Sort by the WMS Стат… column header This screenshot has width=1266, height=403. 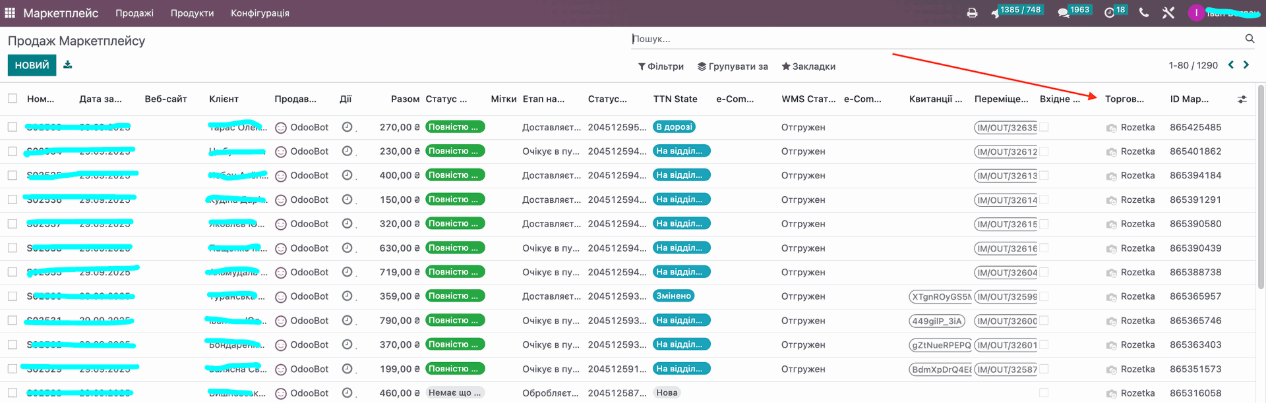pos(808,99)
